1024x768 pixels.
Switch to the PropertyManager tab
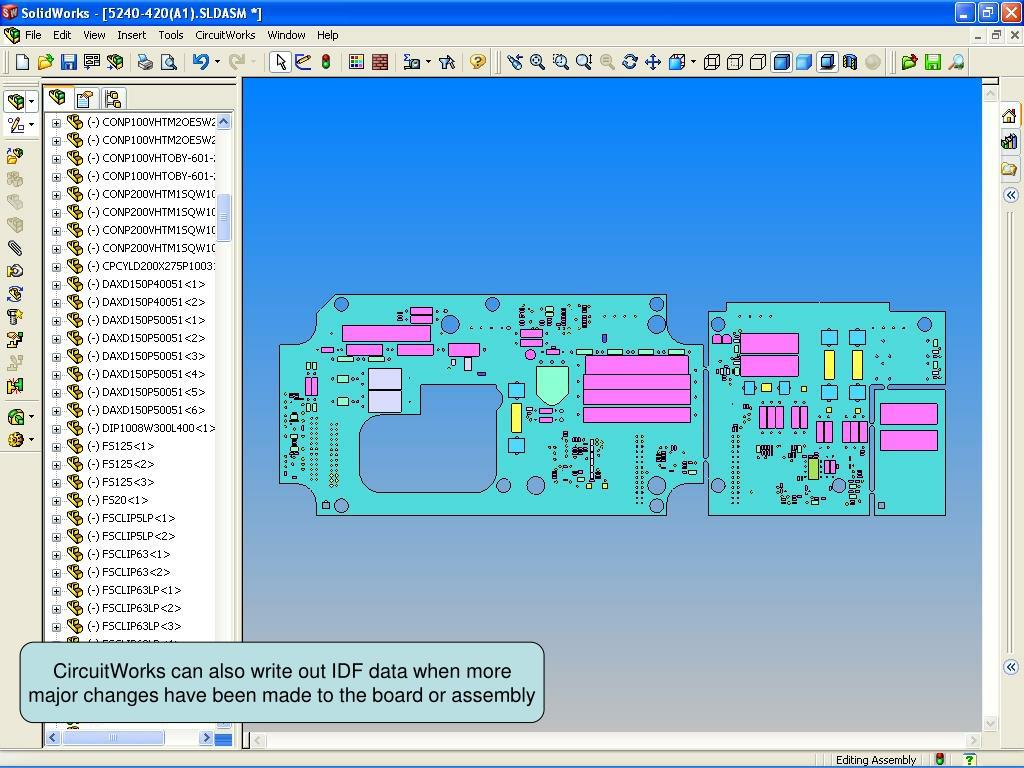(x=85, y=99)
